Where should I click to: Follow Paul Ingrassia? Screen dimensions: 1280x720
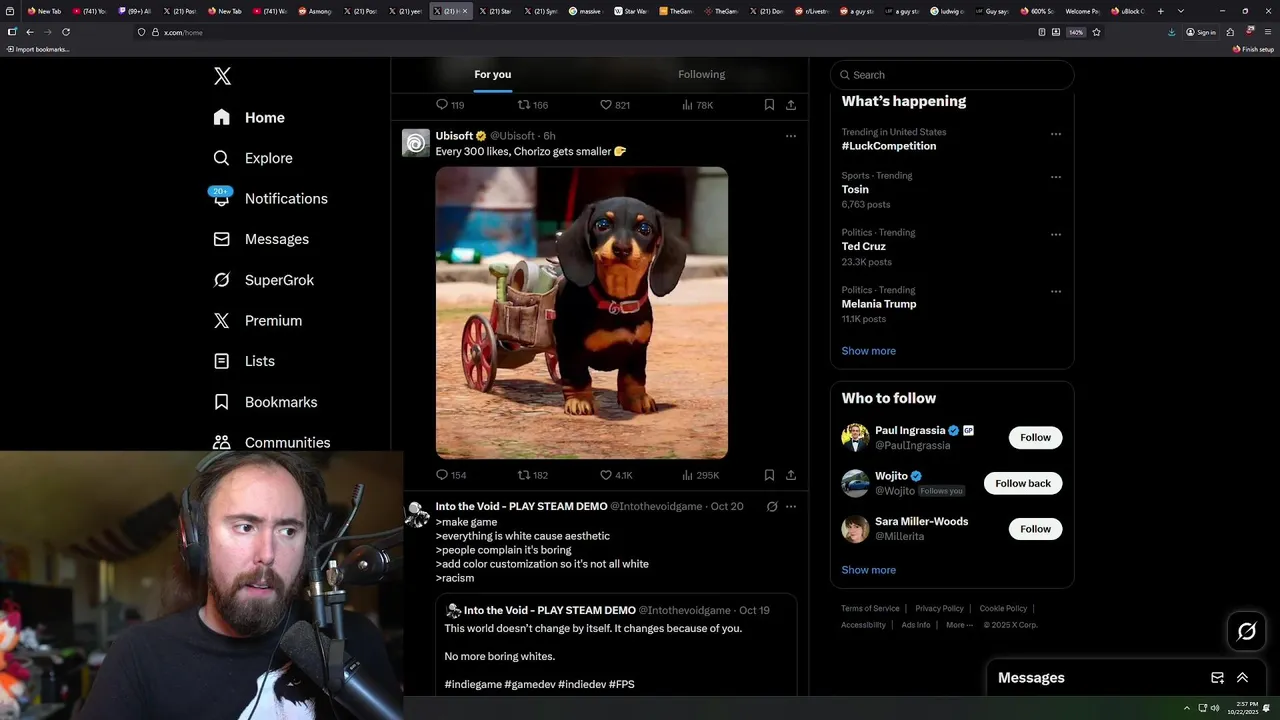1035,437
